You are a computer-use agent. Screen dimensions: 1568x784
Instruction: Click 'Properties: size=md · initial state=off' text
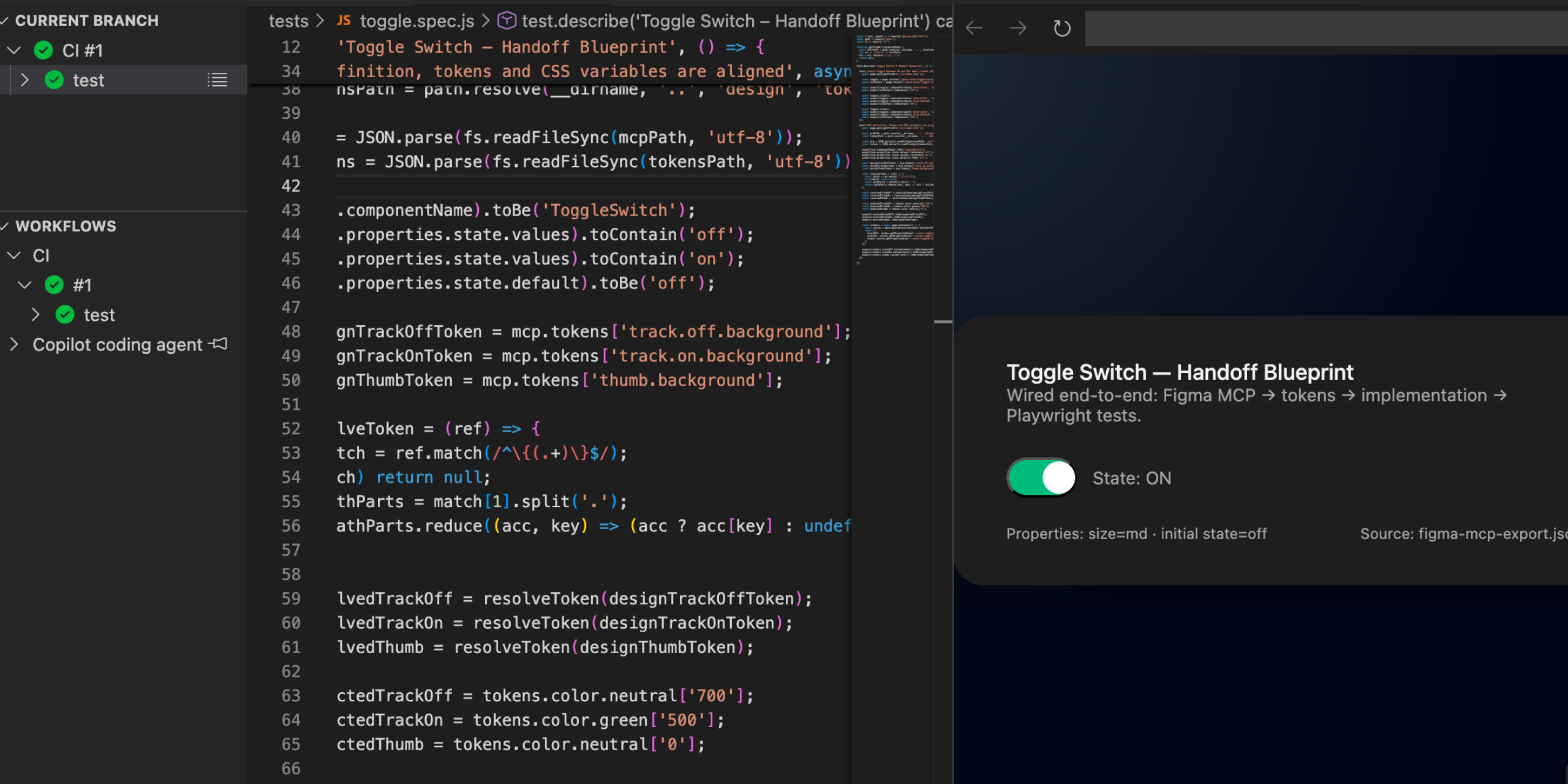[1136, 533]
